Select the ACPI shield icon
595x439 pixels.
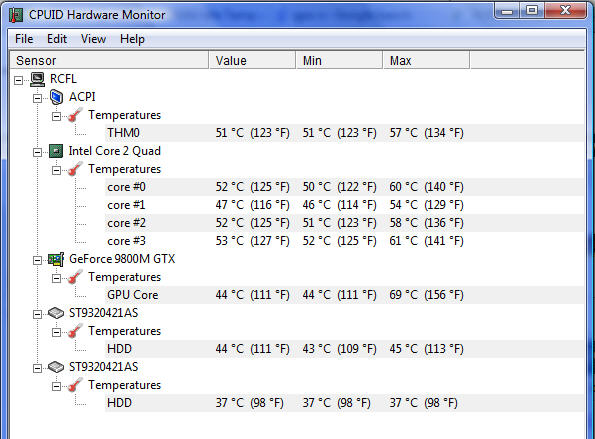tap(57, 97)
